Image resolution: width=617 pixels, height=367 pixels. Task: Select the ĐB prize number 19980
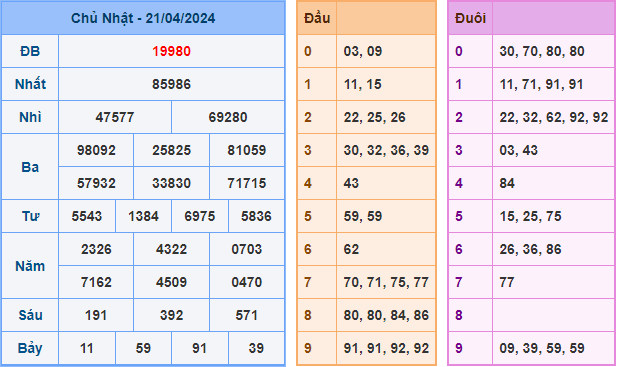coord(172,51)
